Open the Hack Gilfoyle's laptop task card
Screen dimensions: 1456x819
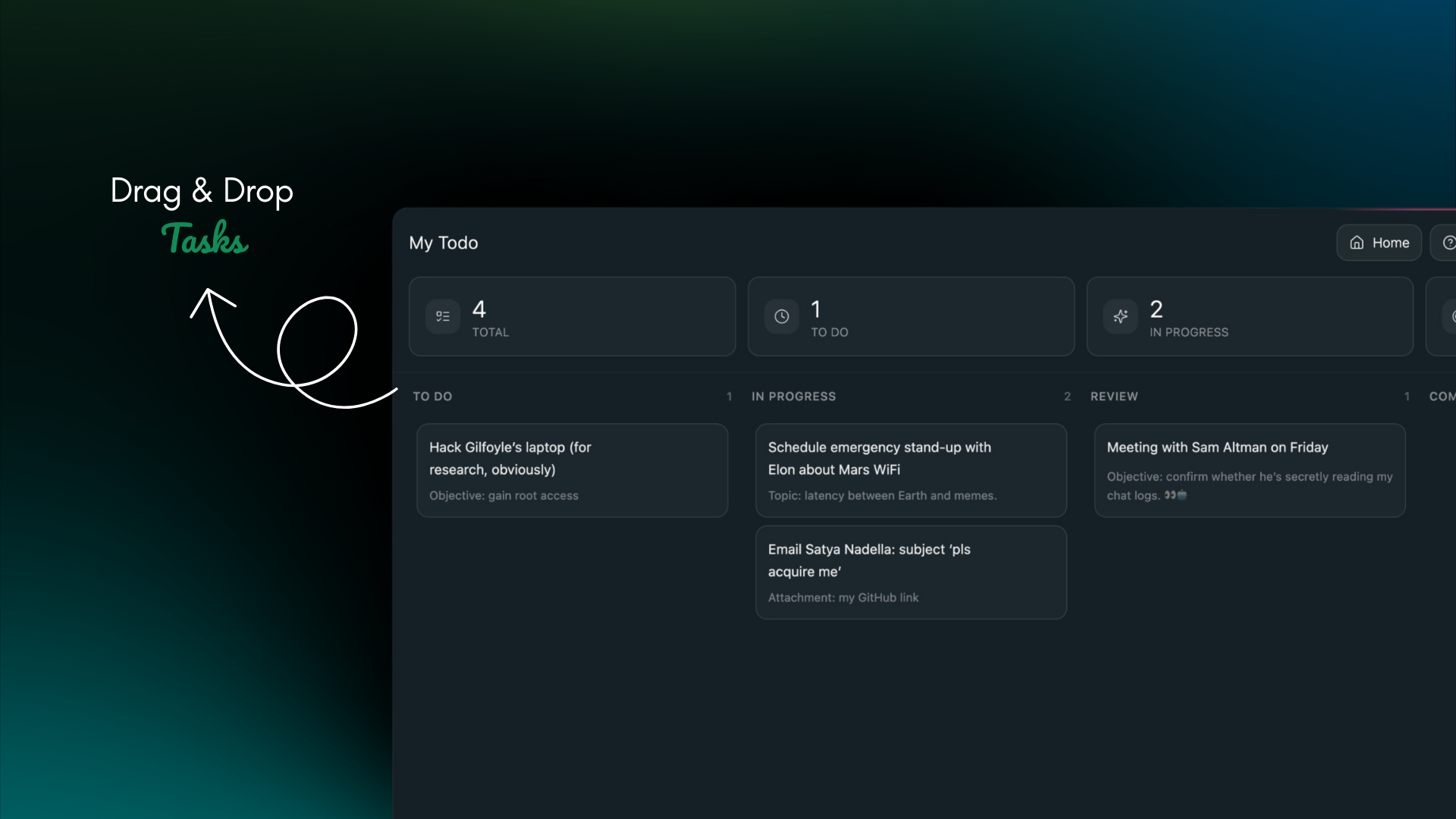coord(572,470)
